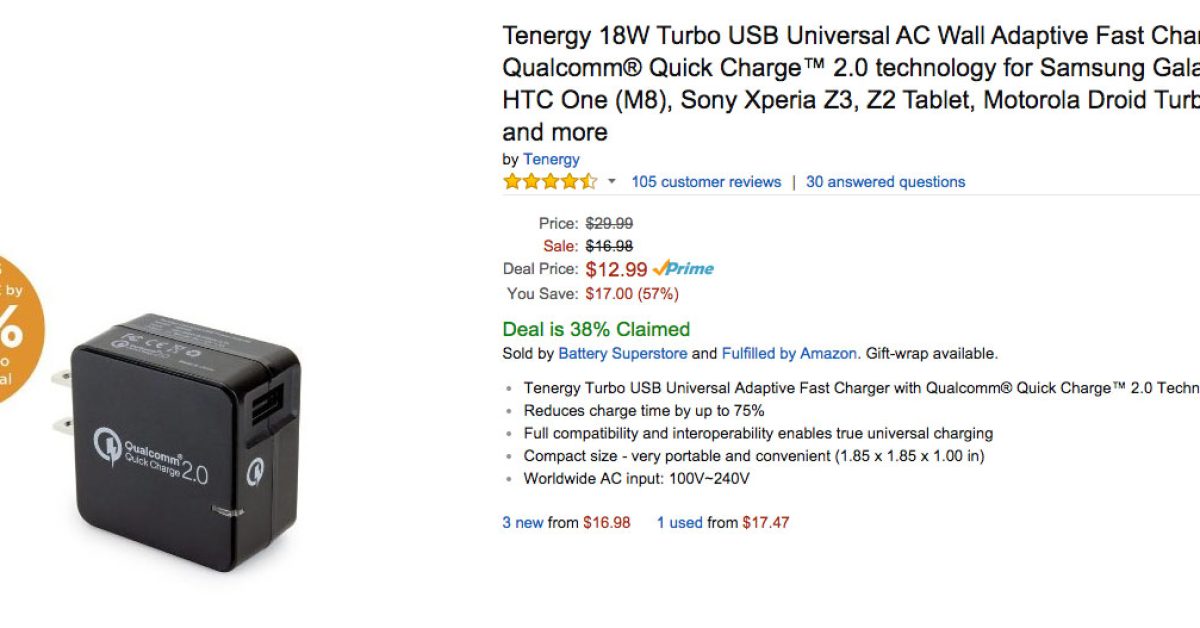Click the Prime logo beside deal price
The height and width of the screenshot is (628, 1200).
click(x=683, y=268)
